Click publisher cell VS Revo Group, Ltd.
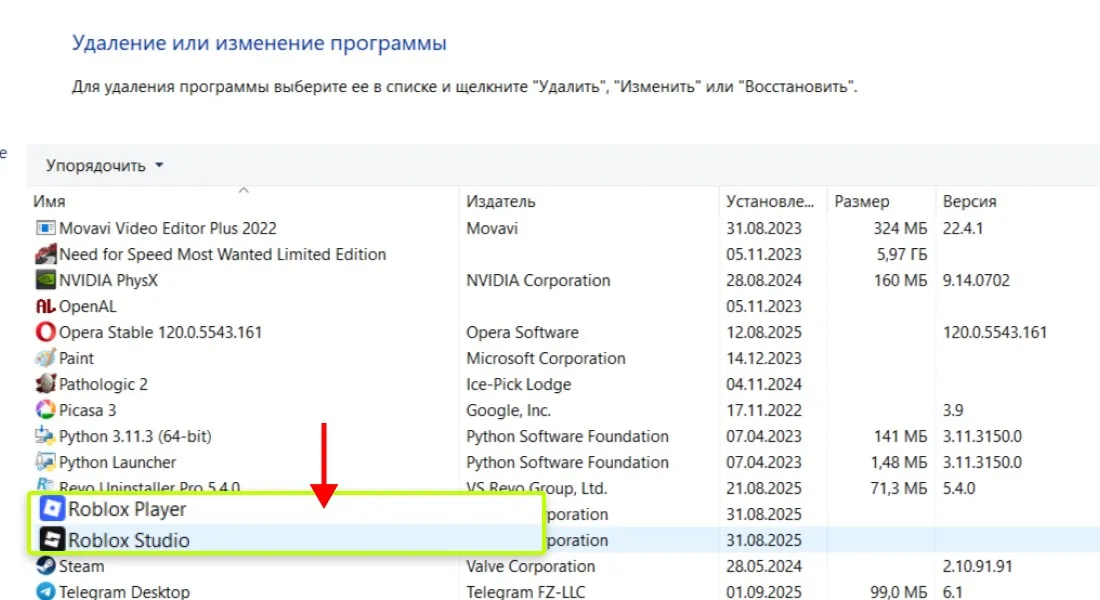 (x=537, y=488)
